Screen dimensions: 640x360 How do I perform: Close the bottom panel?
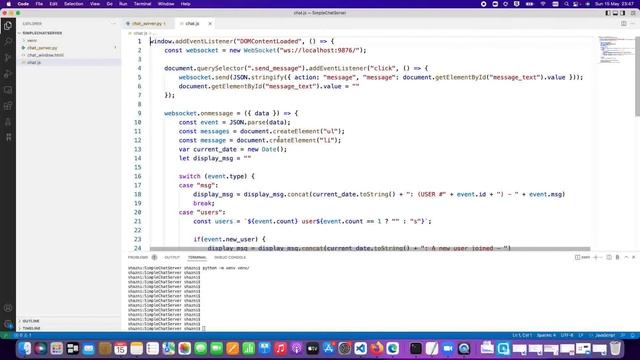tap(634, 257)
